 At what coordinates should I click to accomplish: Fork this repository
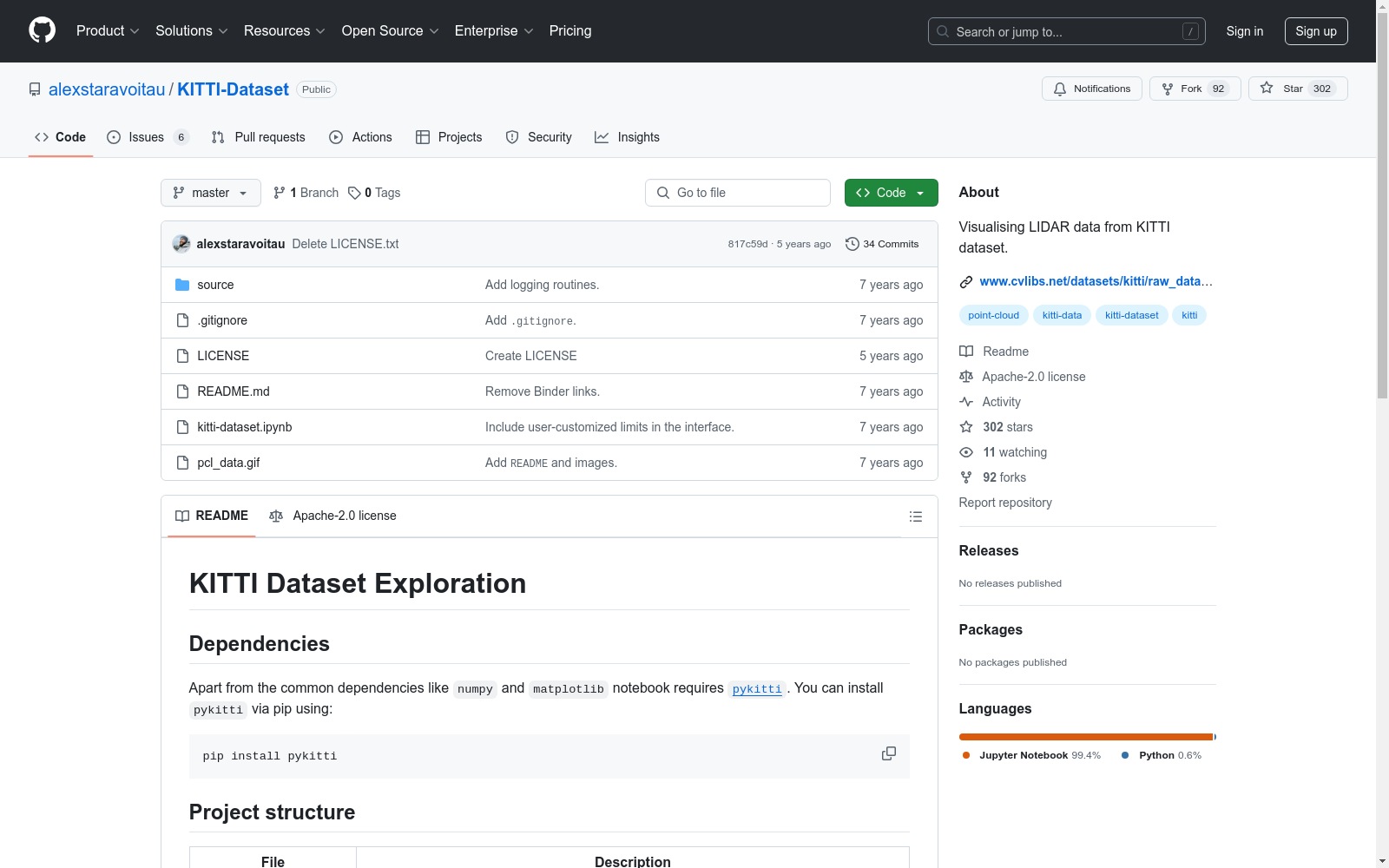click(x=1195, y=89)
